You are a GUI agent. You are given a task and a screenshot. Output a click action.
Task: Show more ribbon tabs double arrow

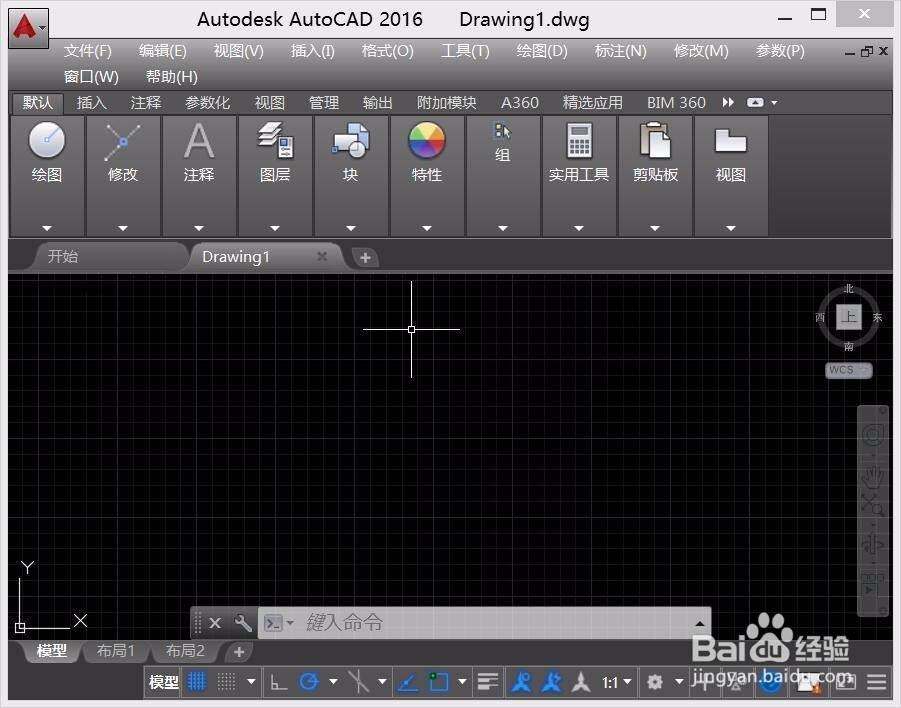coord(728,102)
